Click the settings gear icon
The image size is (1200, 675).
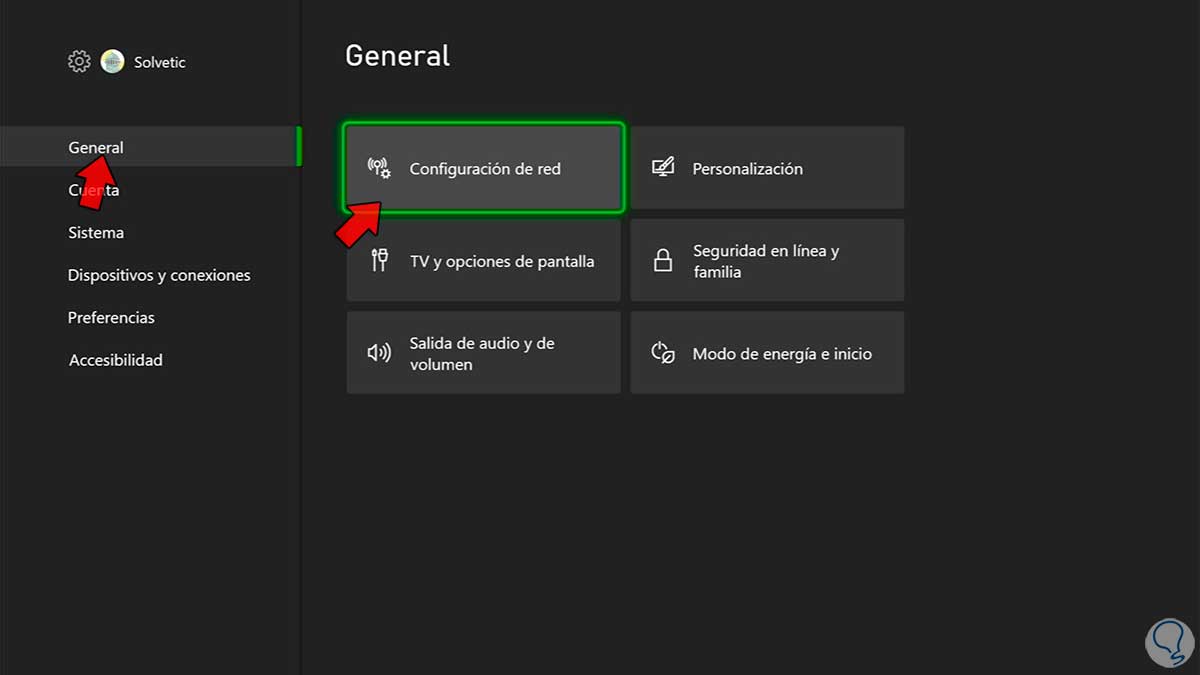coord(79,62)
